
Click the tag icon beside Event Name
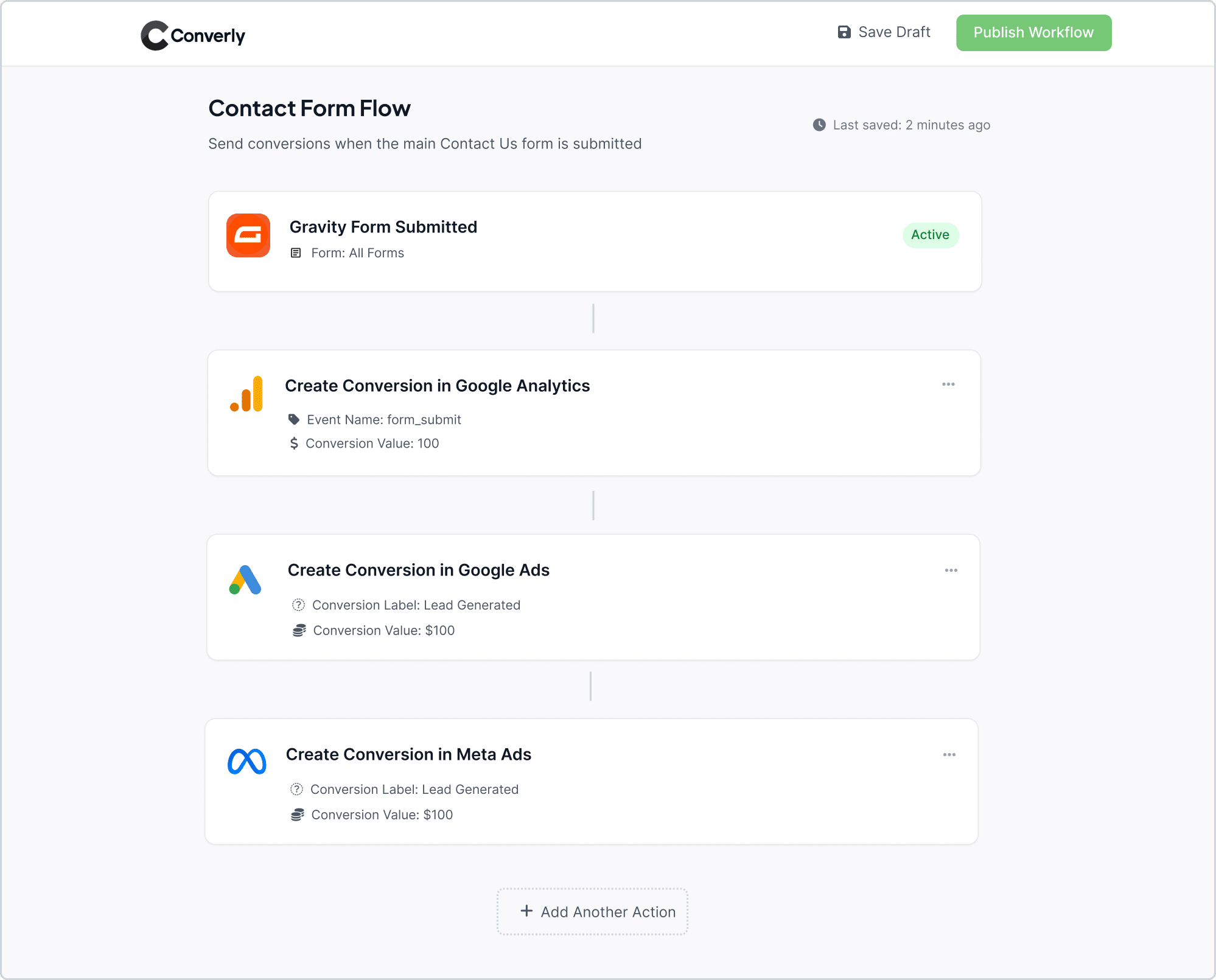pos(294,420)
